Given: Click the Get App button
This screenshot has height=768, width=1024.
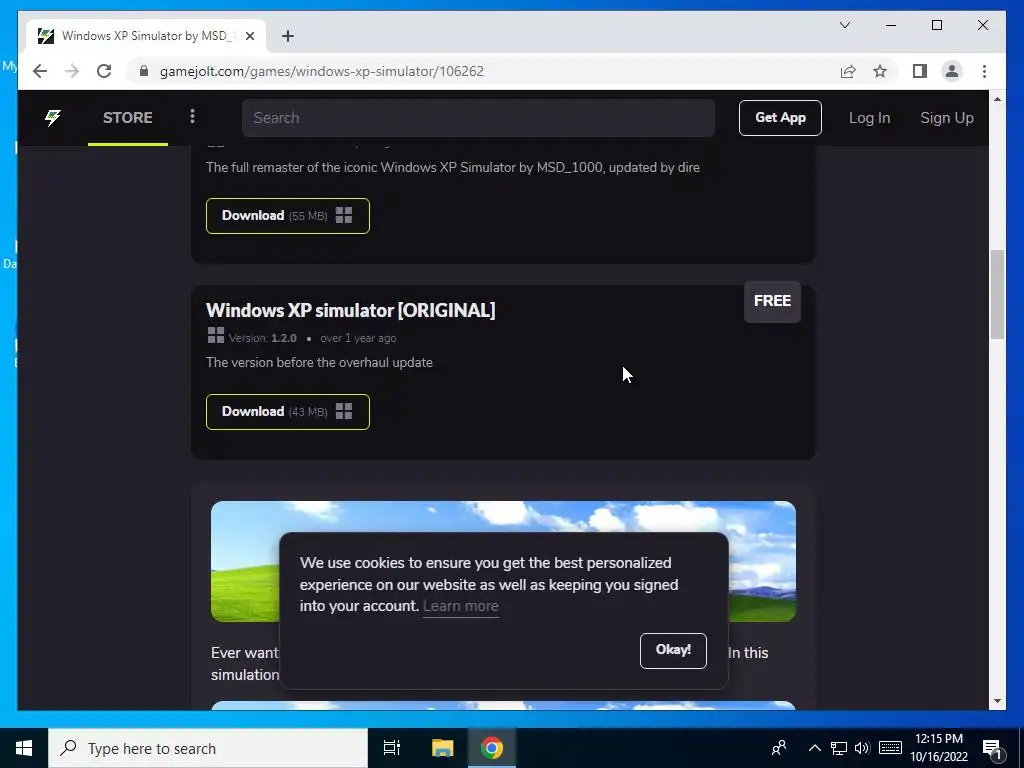Looking at the screenshot, I should (780, 118).
